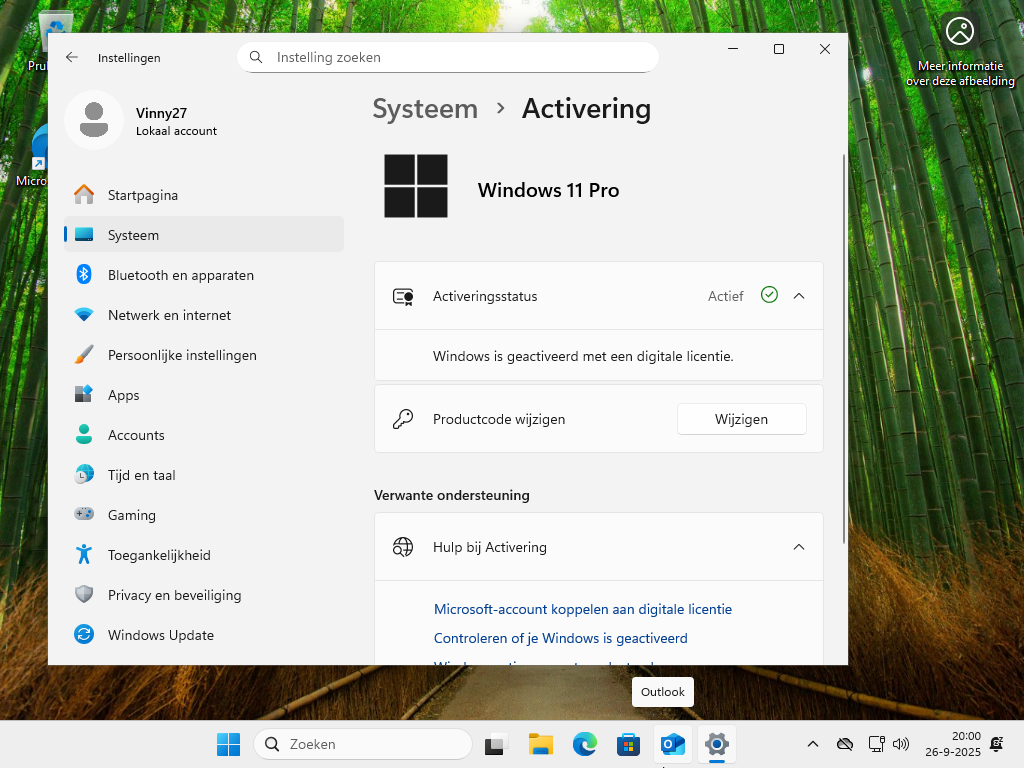This screenshot has width=1024, height=768.
Task: Click text Windows is geactiveerd met een digitale licentie
Action: point(583,356)
